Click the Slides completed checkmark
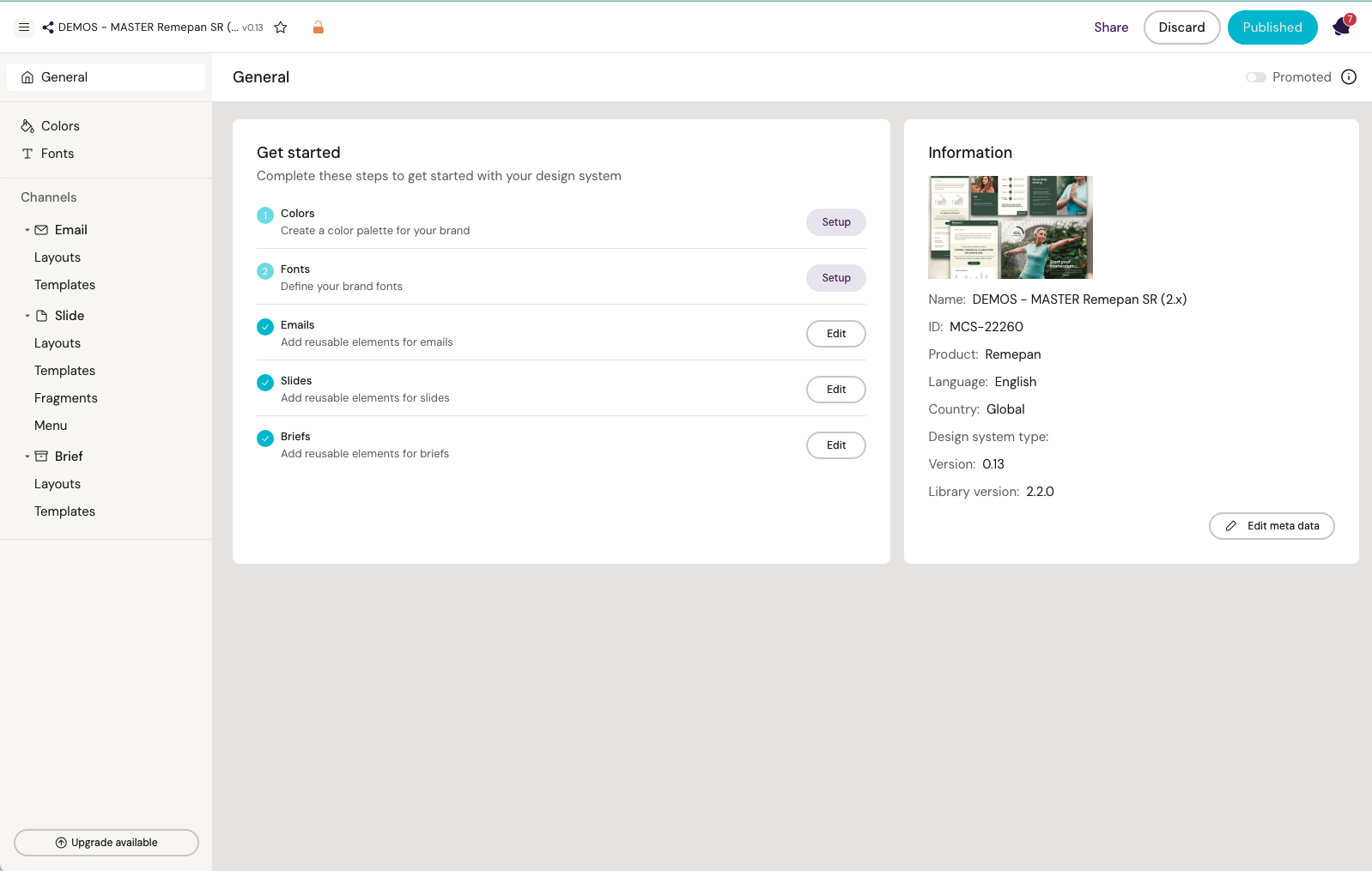1372x871 pixels. pyautogui.click(x=265, y=383)
